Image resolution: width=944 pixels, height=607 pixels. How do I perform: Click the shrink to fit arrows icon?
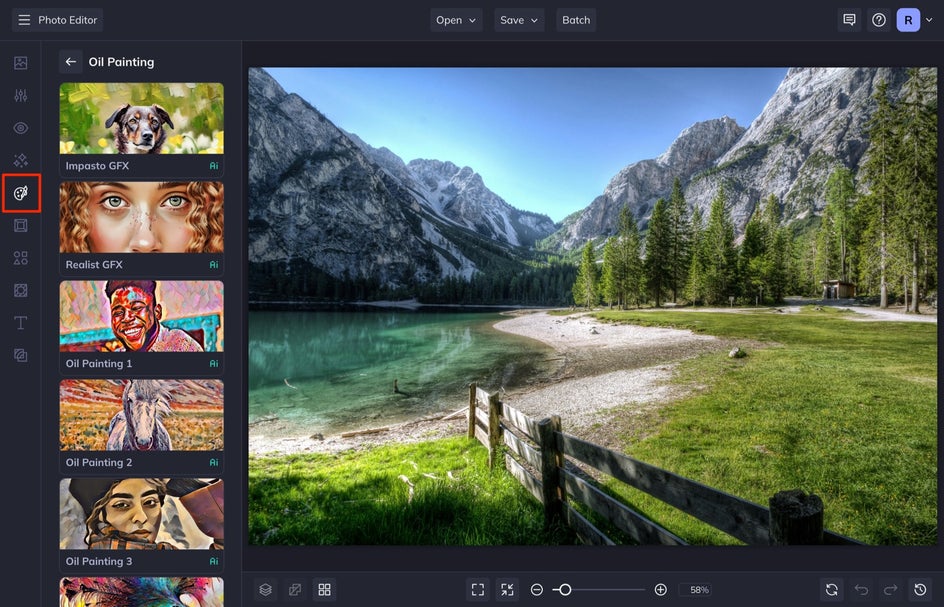[x=507, y=590]
